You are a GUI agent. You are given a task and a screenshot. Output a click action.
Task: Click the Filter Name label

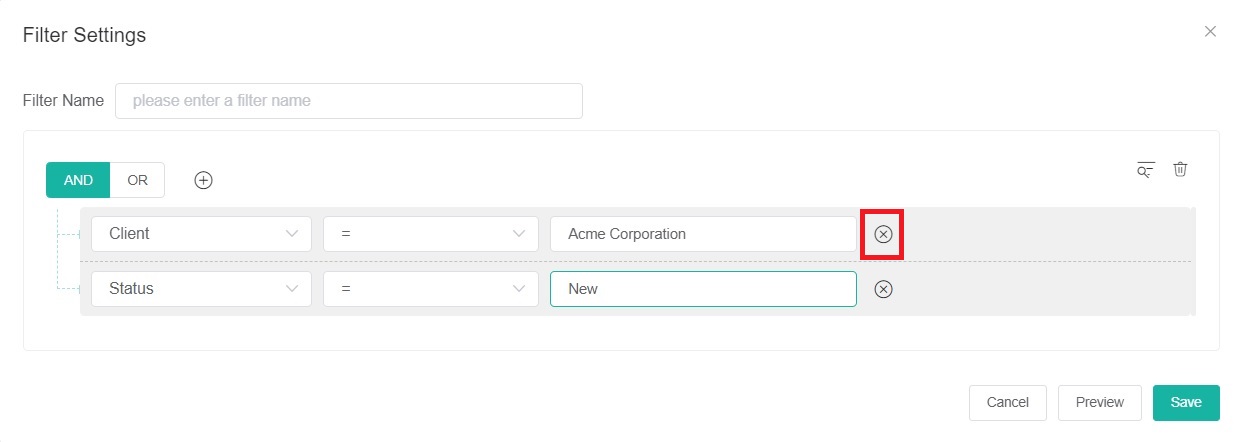(x=63, y=101)
